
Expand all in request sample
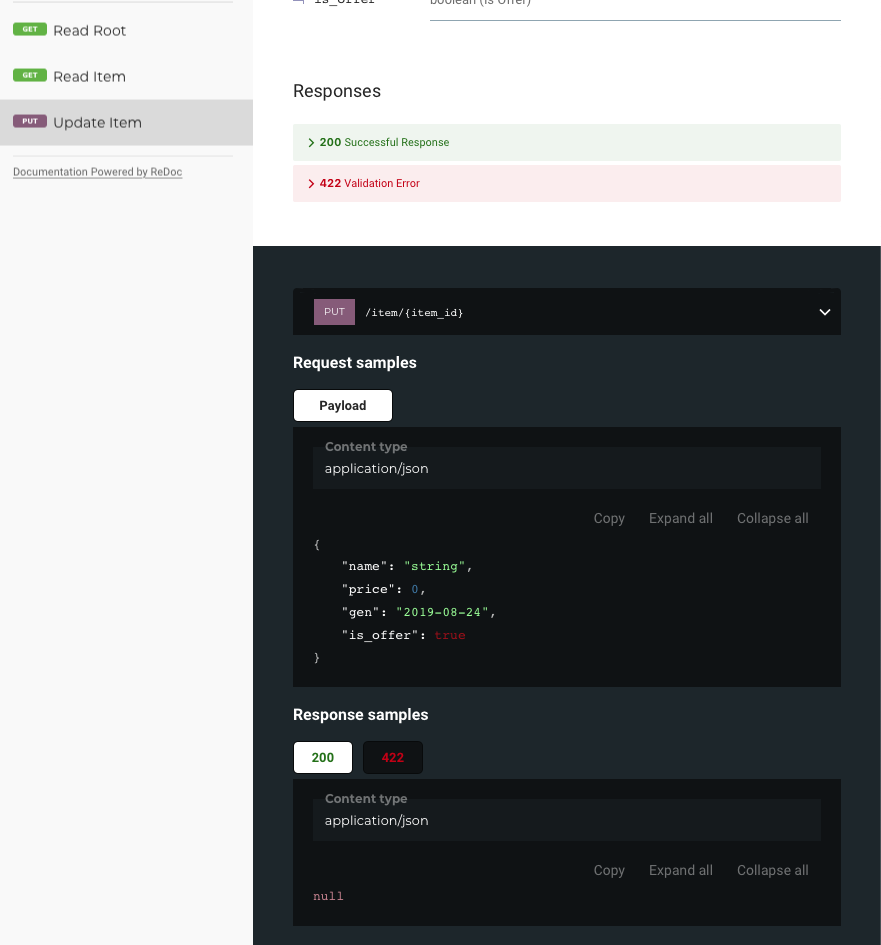tap(680, 518)
